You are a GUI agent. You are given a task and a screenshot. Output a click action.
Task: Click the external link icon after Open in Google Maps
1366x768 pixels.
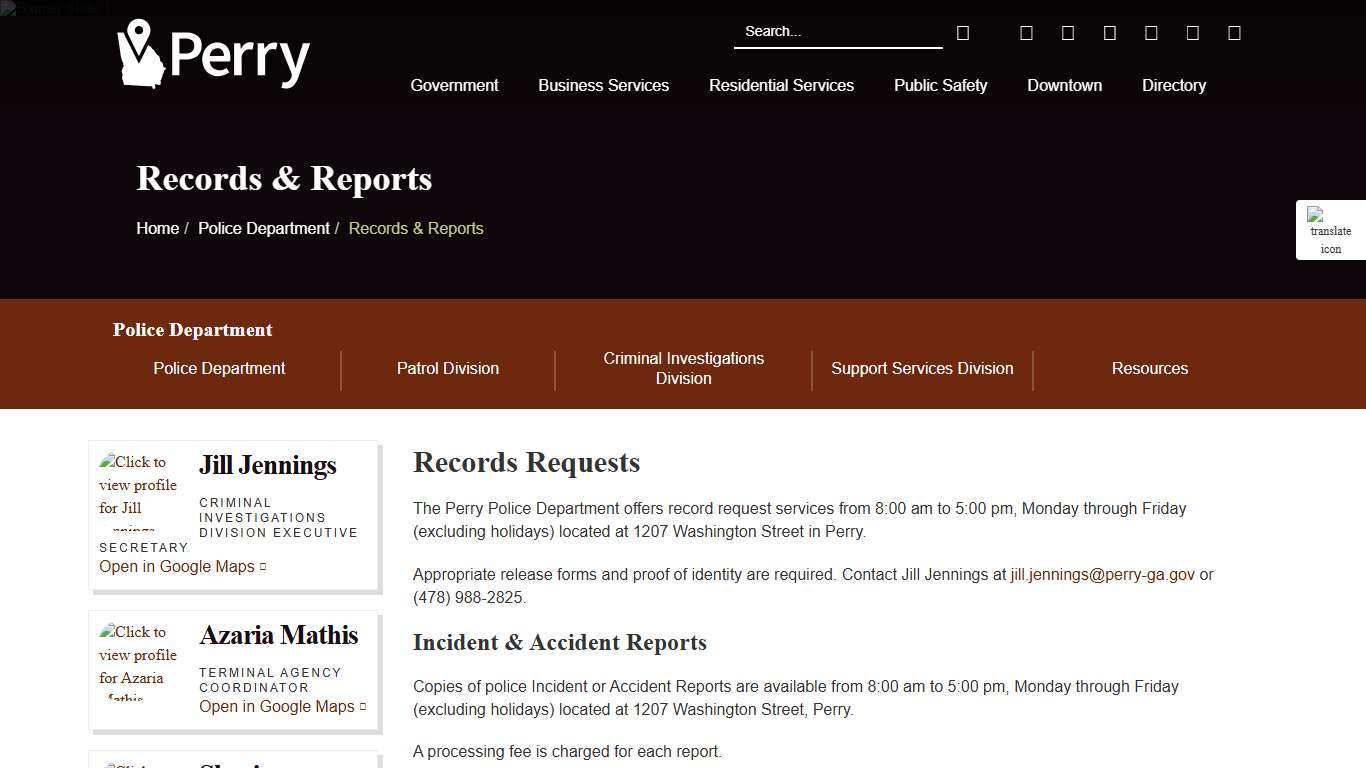(263, 566)
